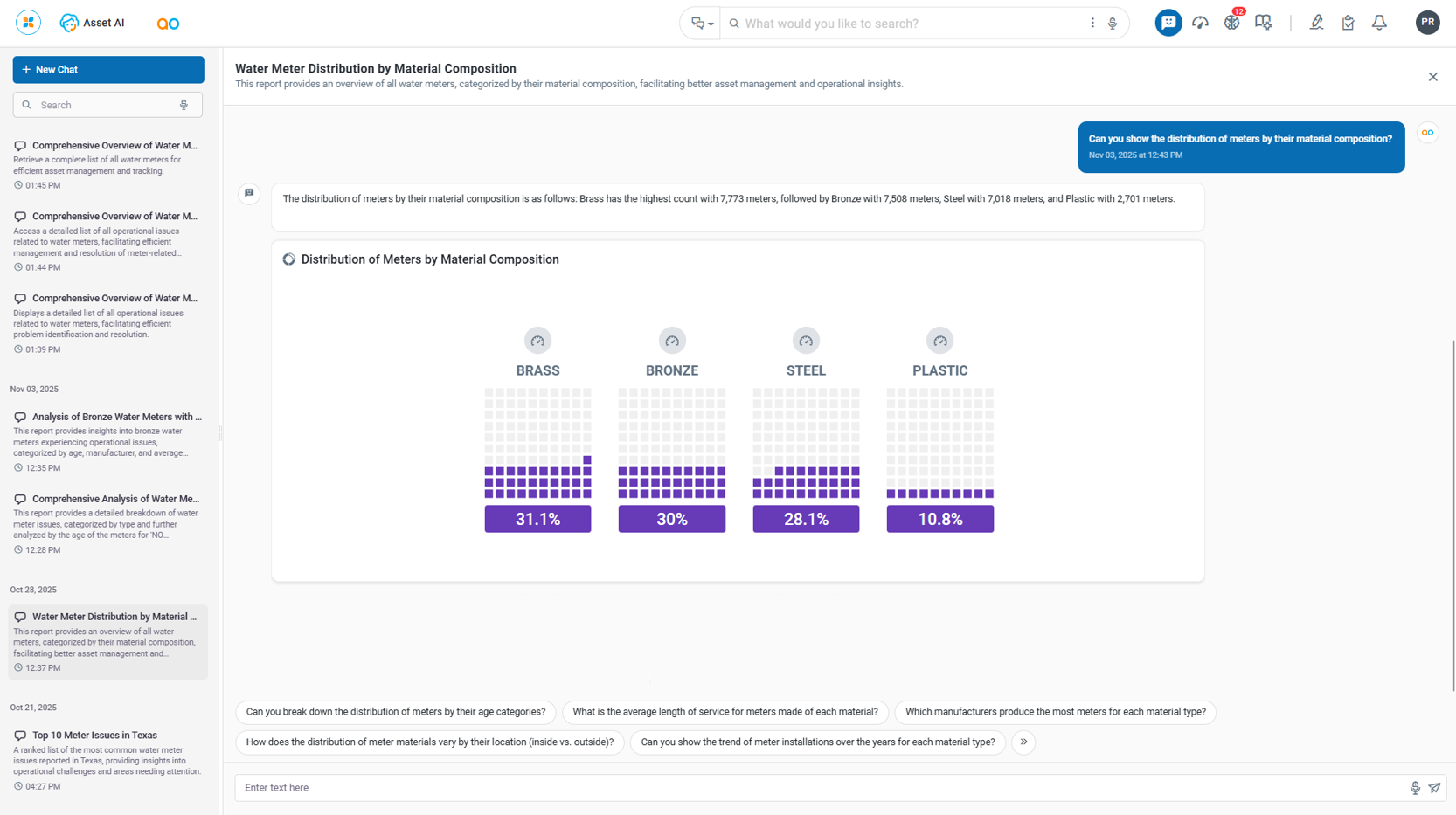Open the dashboard gauge icon
1456x815 pixels.
(x=1200, y=23)
